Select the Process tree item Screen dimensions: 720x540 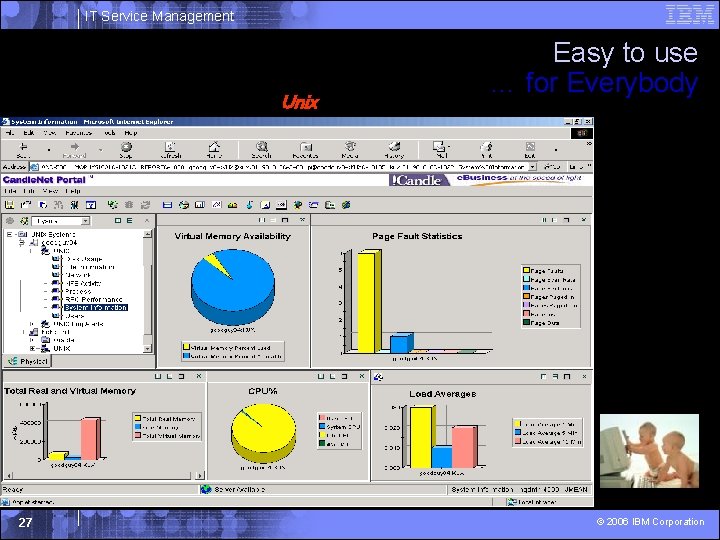pos(78,291)
